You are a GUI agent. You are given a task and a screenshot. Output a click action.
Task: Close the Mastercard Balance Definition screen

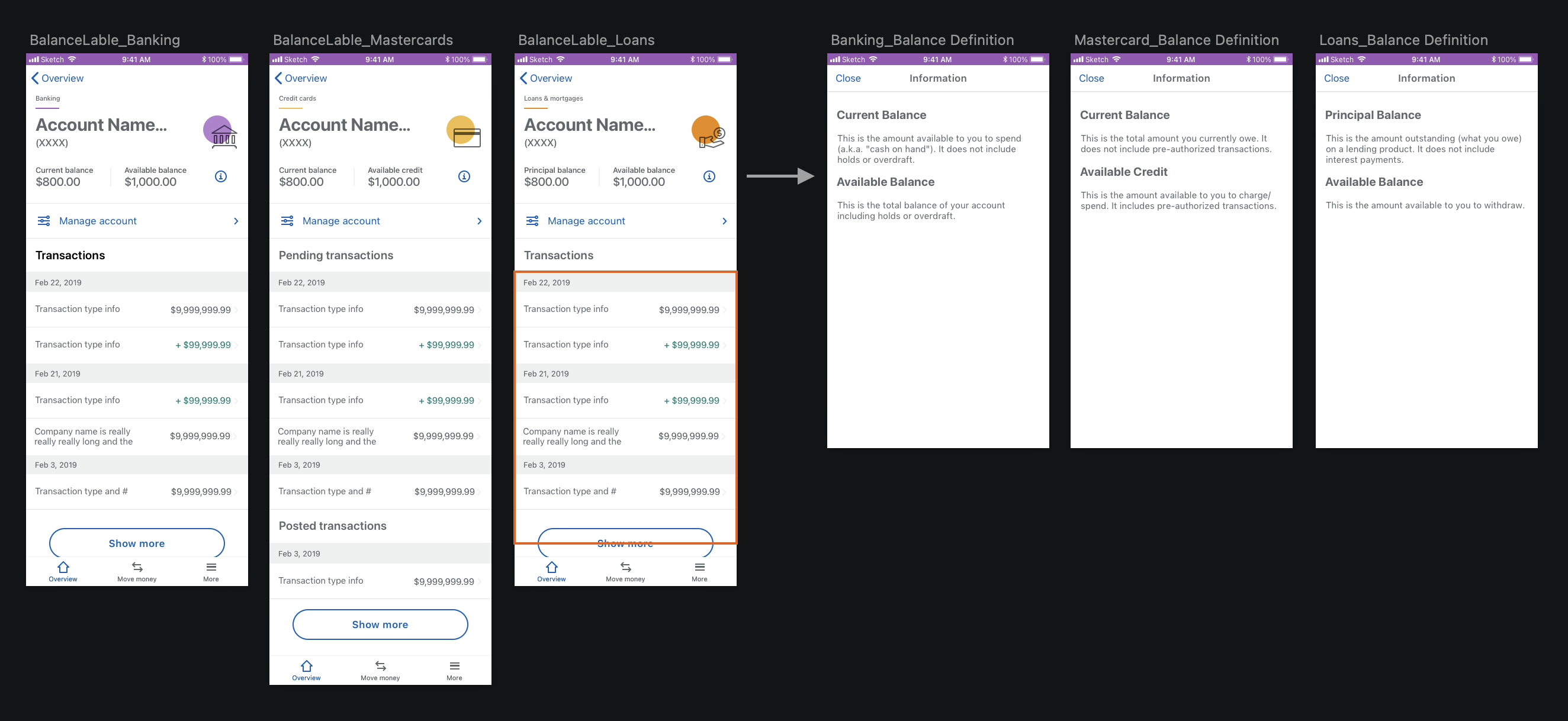pyautogui.click(x=1091, y=79)
